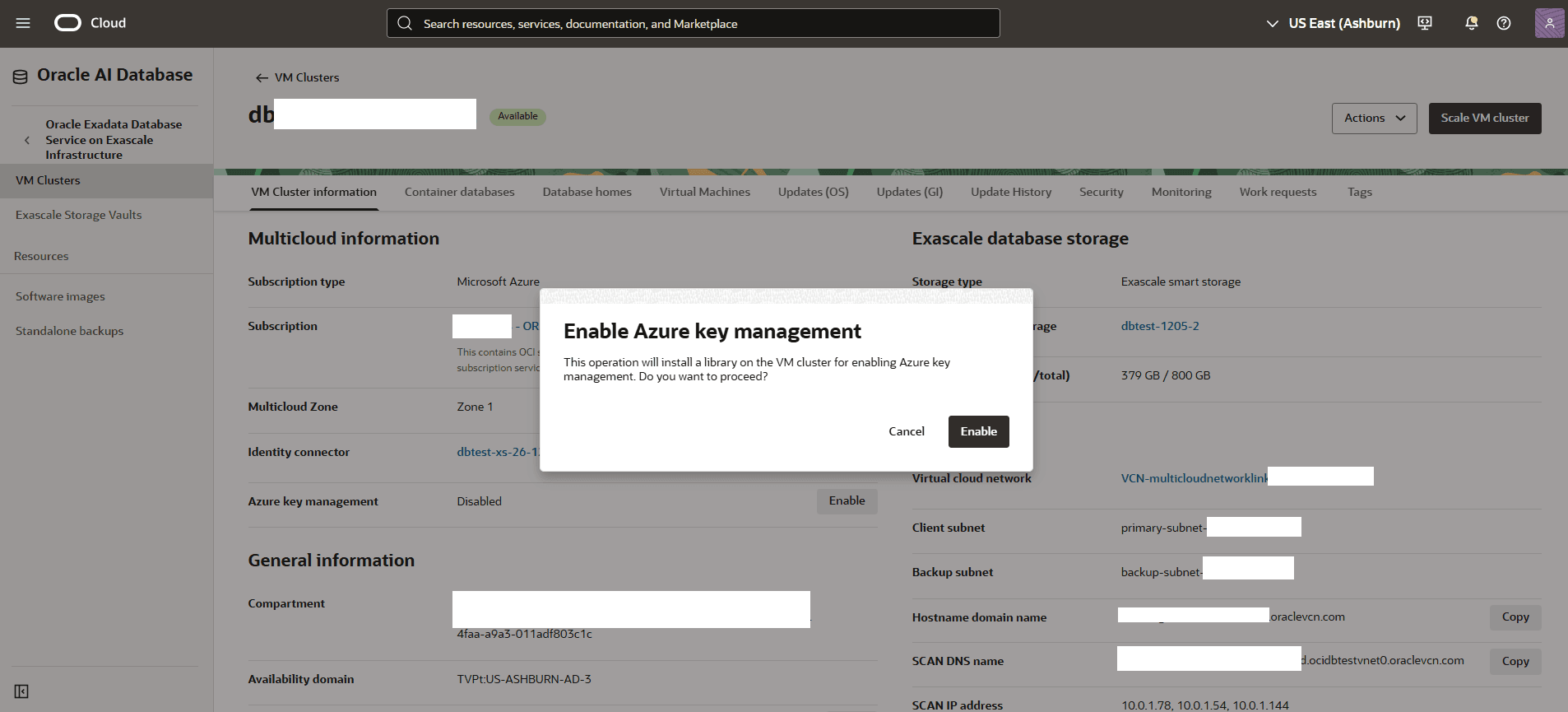The image size is (1568, 712).
Task: Copy the Hostname domain name
Action: click(1515, 617)
